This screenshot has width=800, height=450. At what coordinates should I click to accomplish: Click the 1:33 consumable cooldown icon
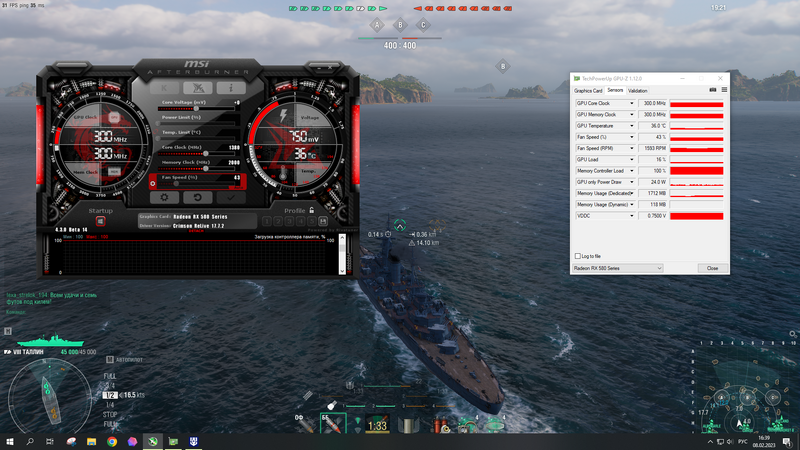[378, 424]
